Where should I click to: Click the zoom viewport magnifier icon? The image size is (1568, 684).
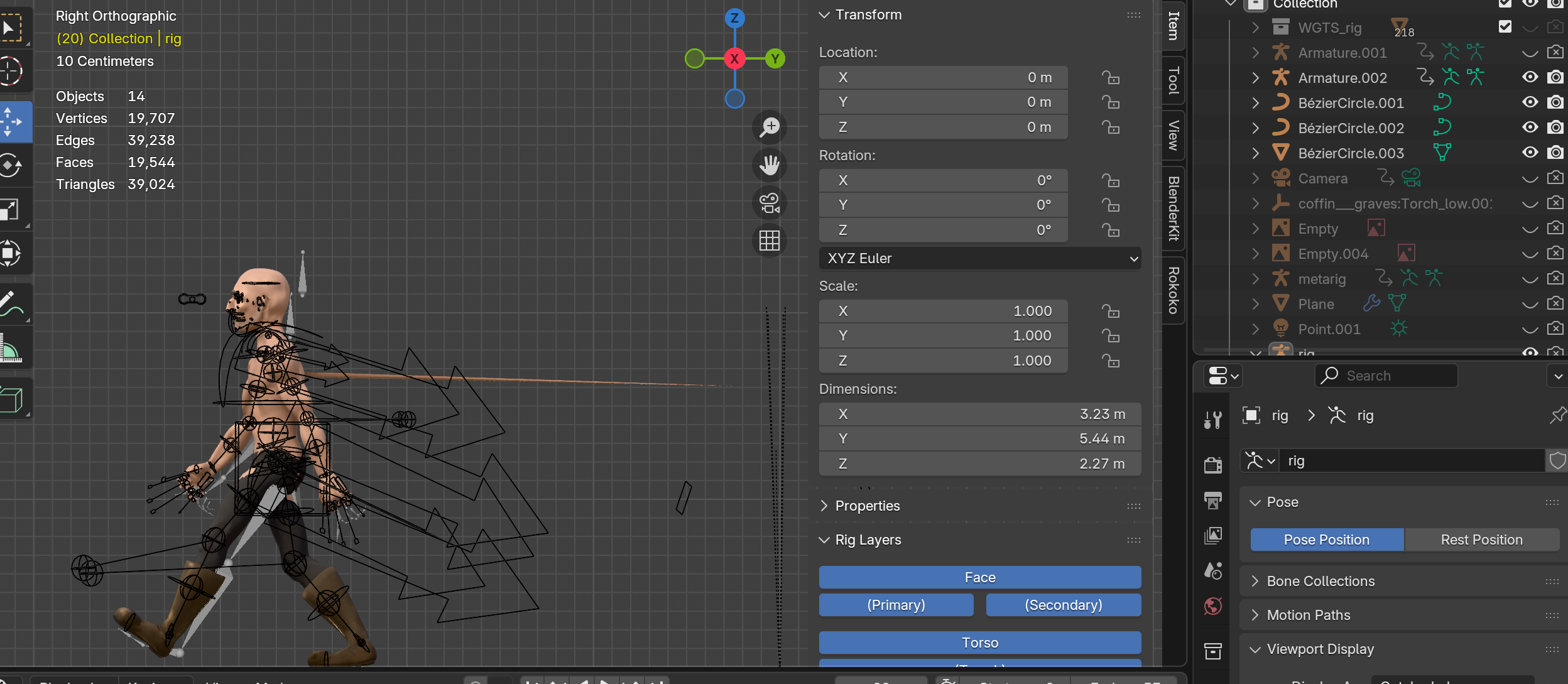tap(770, 128)
